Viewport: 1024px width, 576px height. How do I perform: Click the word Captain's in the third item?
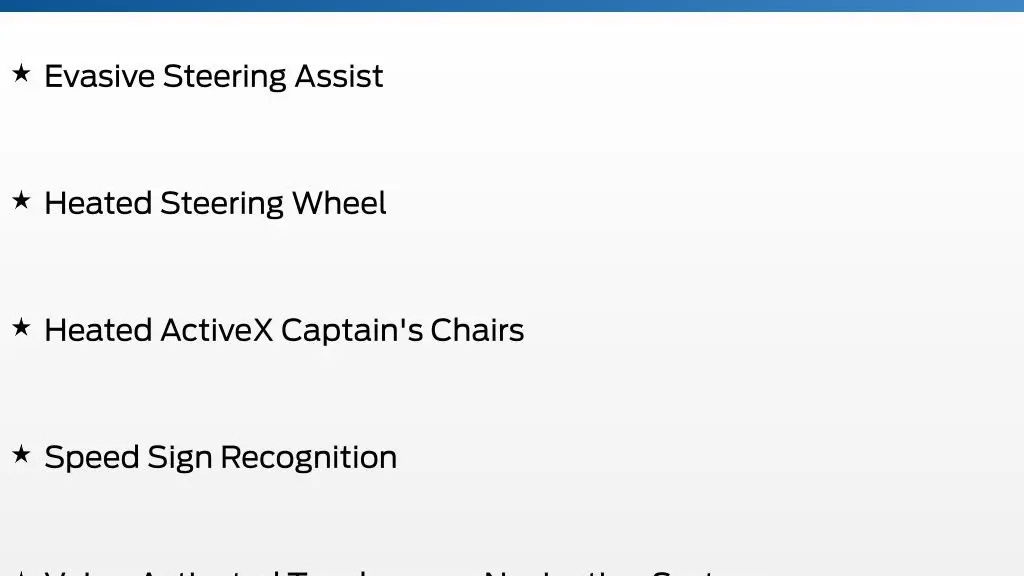(x=351, y=332)
